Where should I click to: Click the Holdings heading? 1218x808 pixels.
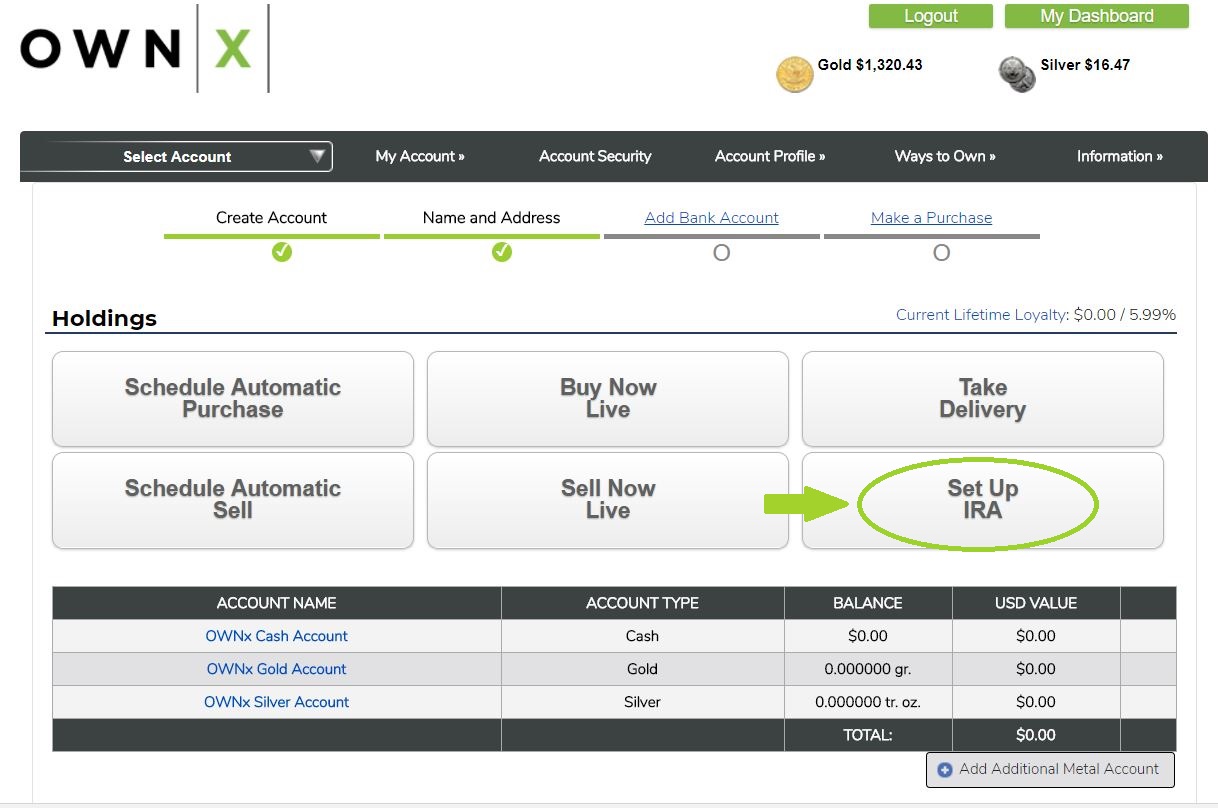click(x=105, y=319)
